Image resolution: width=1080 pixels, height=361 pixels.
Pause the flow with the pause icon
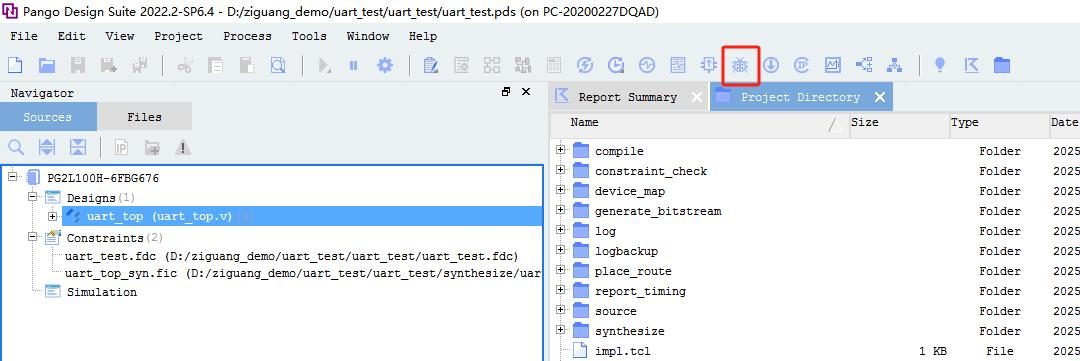pos(353,65)
